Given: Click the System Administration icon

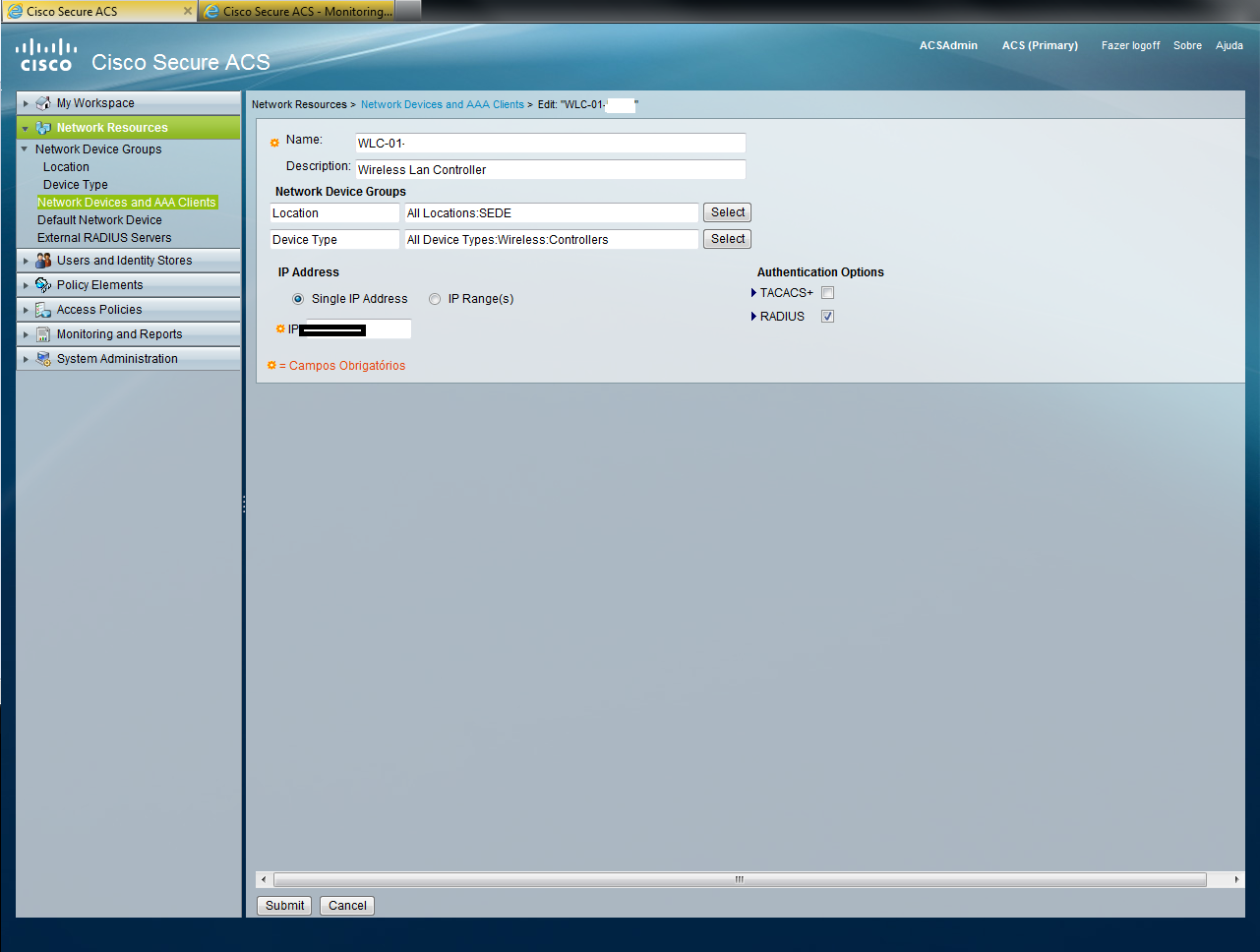Looking at the screenshot, I should coord(43,359).
